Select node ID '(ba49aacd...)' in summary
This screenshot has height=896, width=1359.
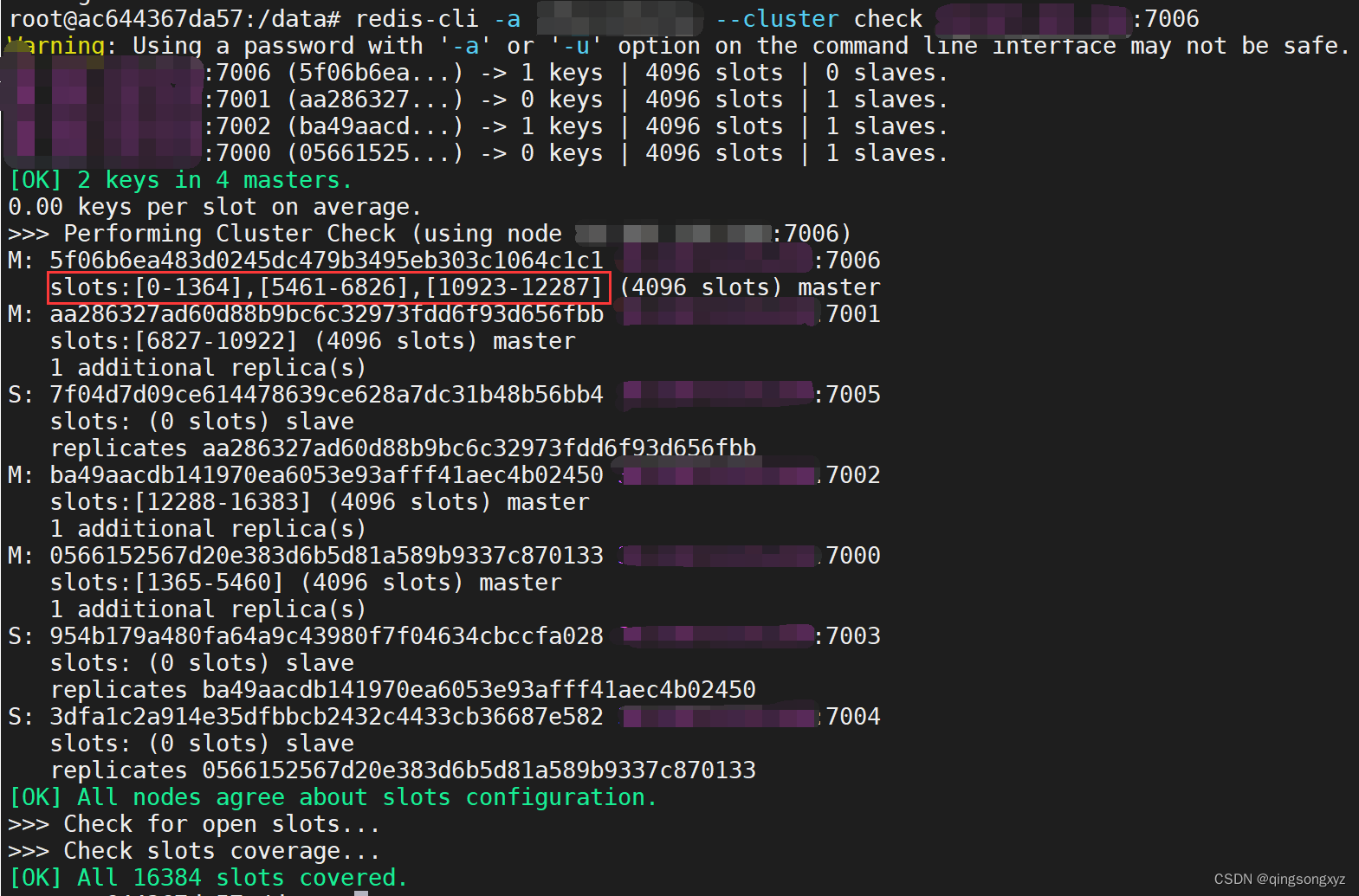[x=375, y=126]
